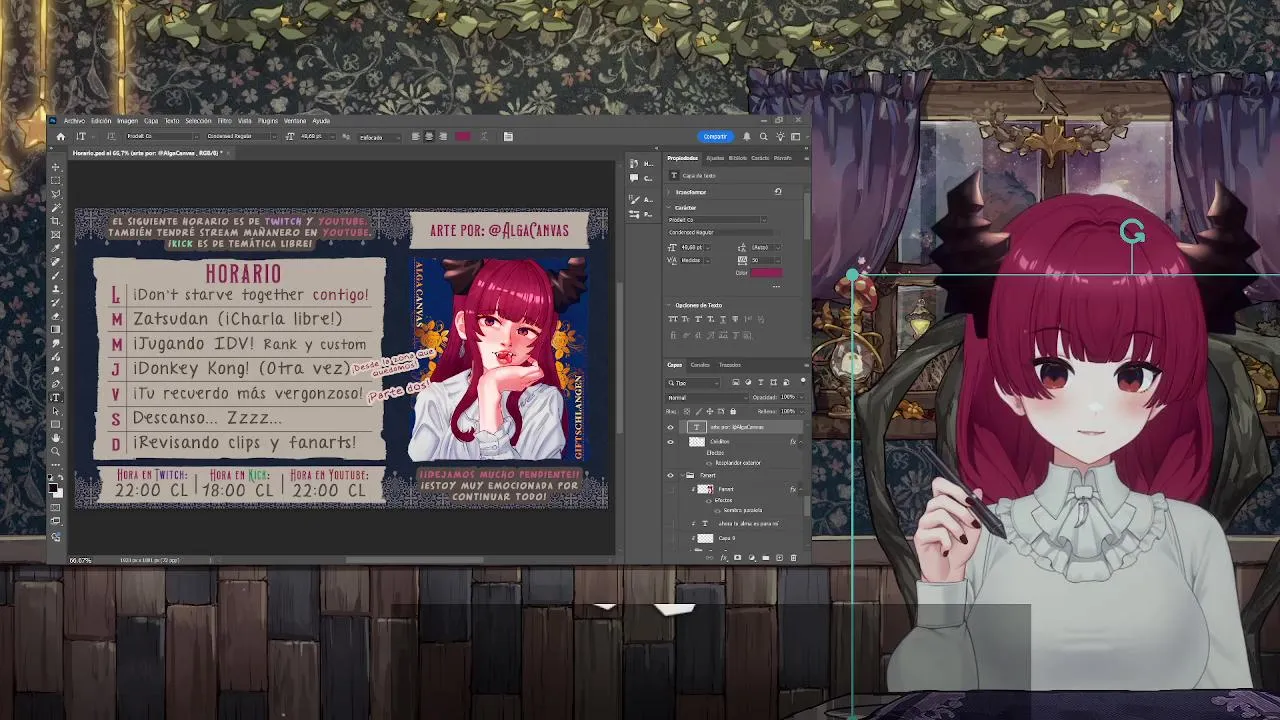Create a new layer
The width and height of the screenshot is (1280, 720).
coord(779,557)
